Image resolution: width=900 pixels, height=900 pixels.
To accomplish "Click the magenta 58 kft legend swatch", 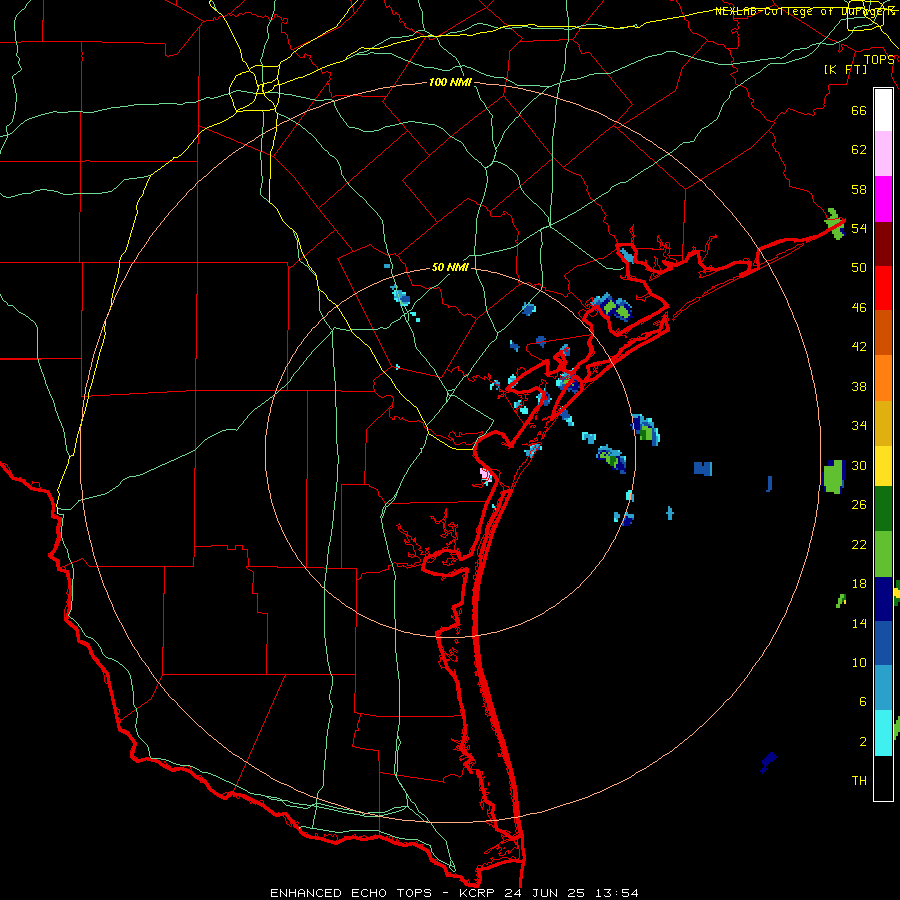I will (x=883, y=199).
